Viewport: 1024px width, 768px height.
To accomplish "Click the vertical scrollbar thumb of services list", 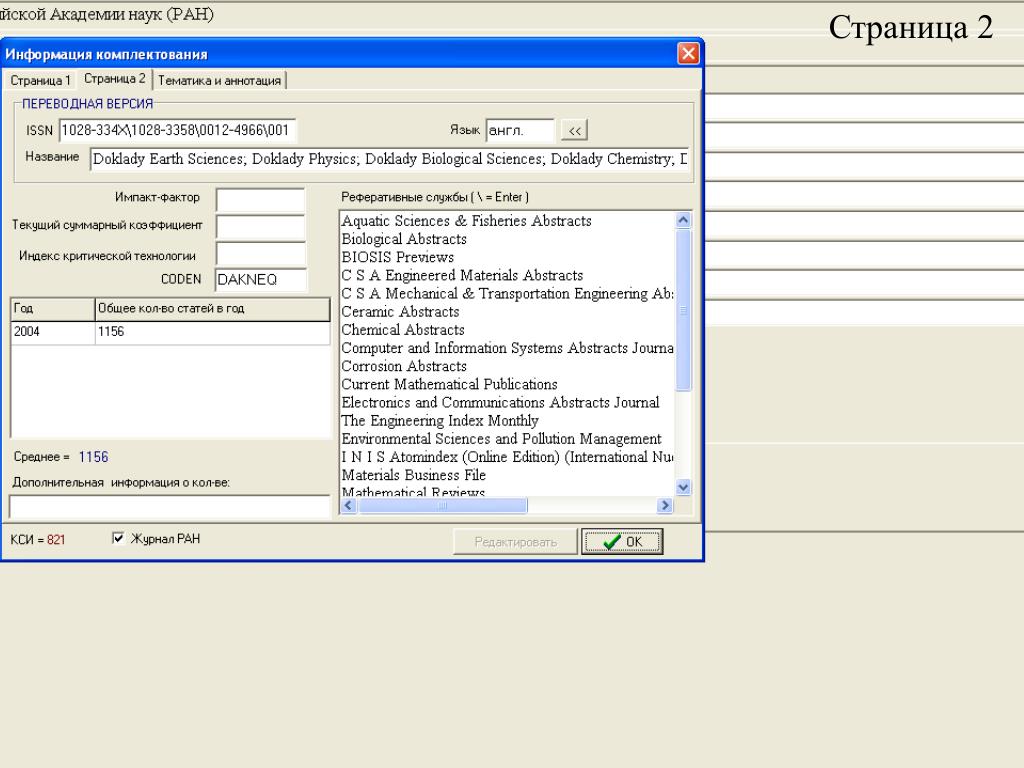I will pyautogui.click(x=683, y=310).
